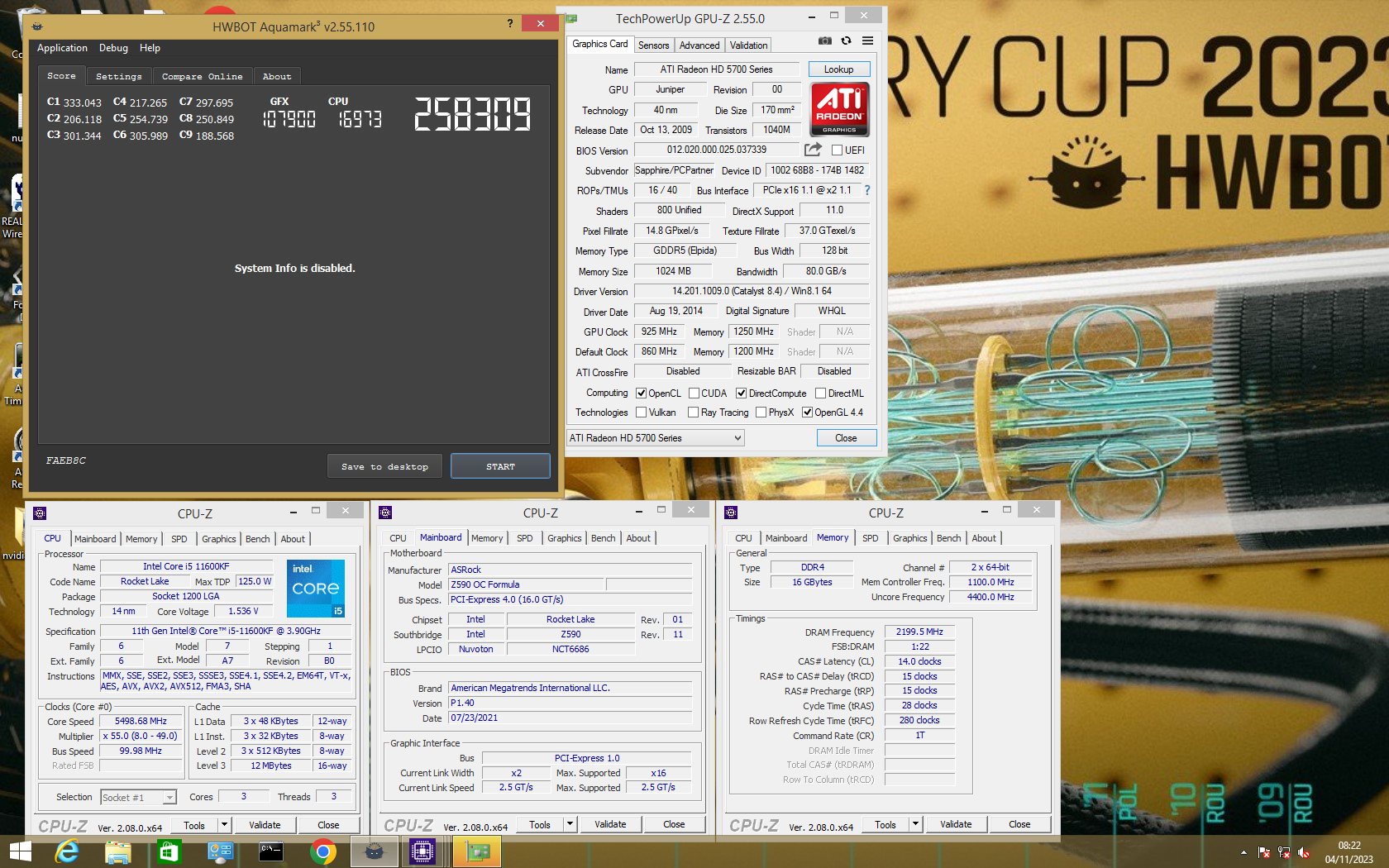Image resolution: width=1389 pixels, height=868 pixels.
Task: Click Validate in the Memory CPU-Z window
Action: click(x=956, y=825)
